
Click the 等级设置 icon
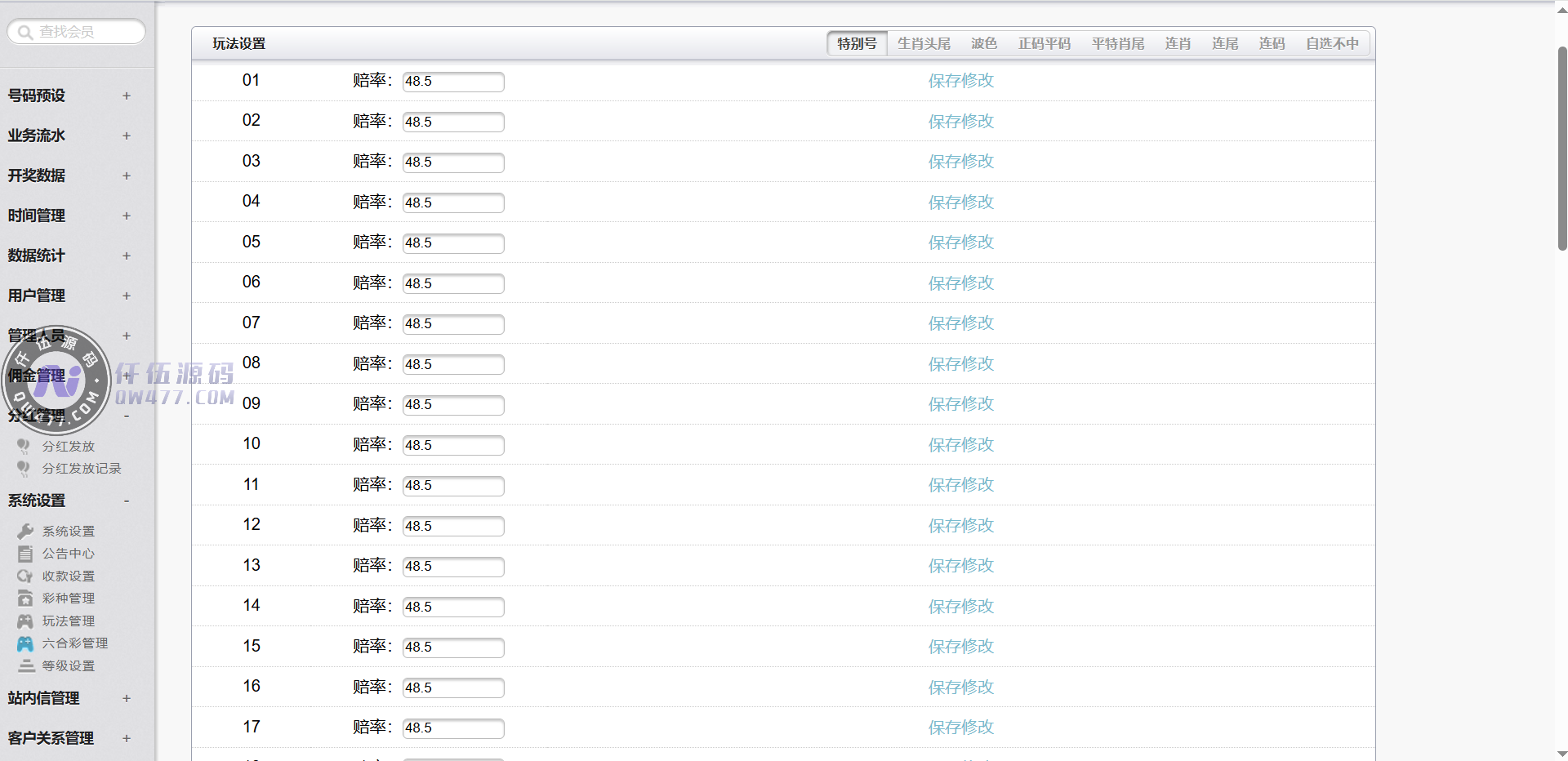click(x=25, y=666)
